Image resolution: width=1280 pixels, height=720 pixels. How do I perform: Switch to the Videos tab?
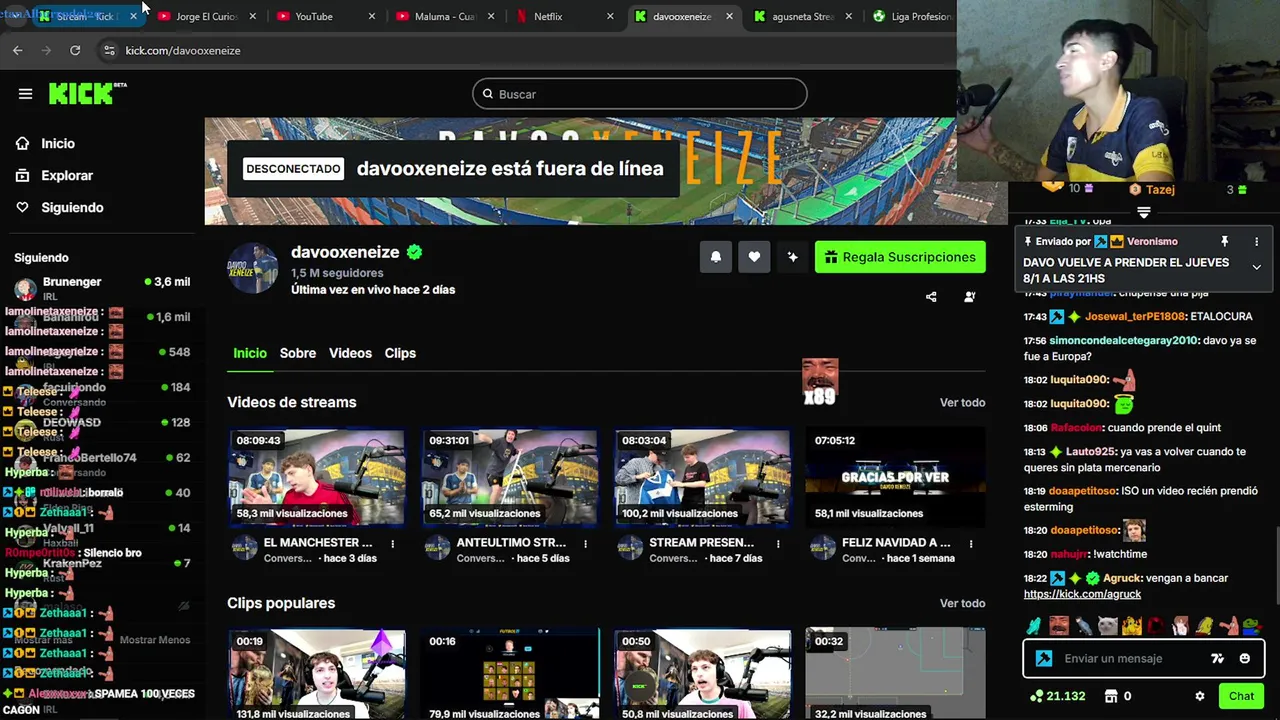coord(350,353)
